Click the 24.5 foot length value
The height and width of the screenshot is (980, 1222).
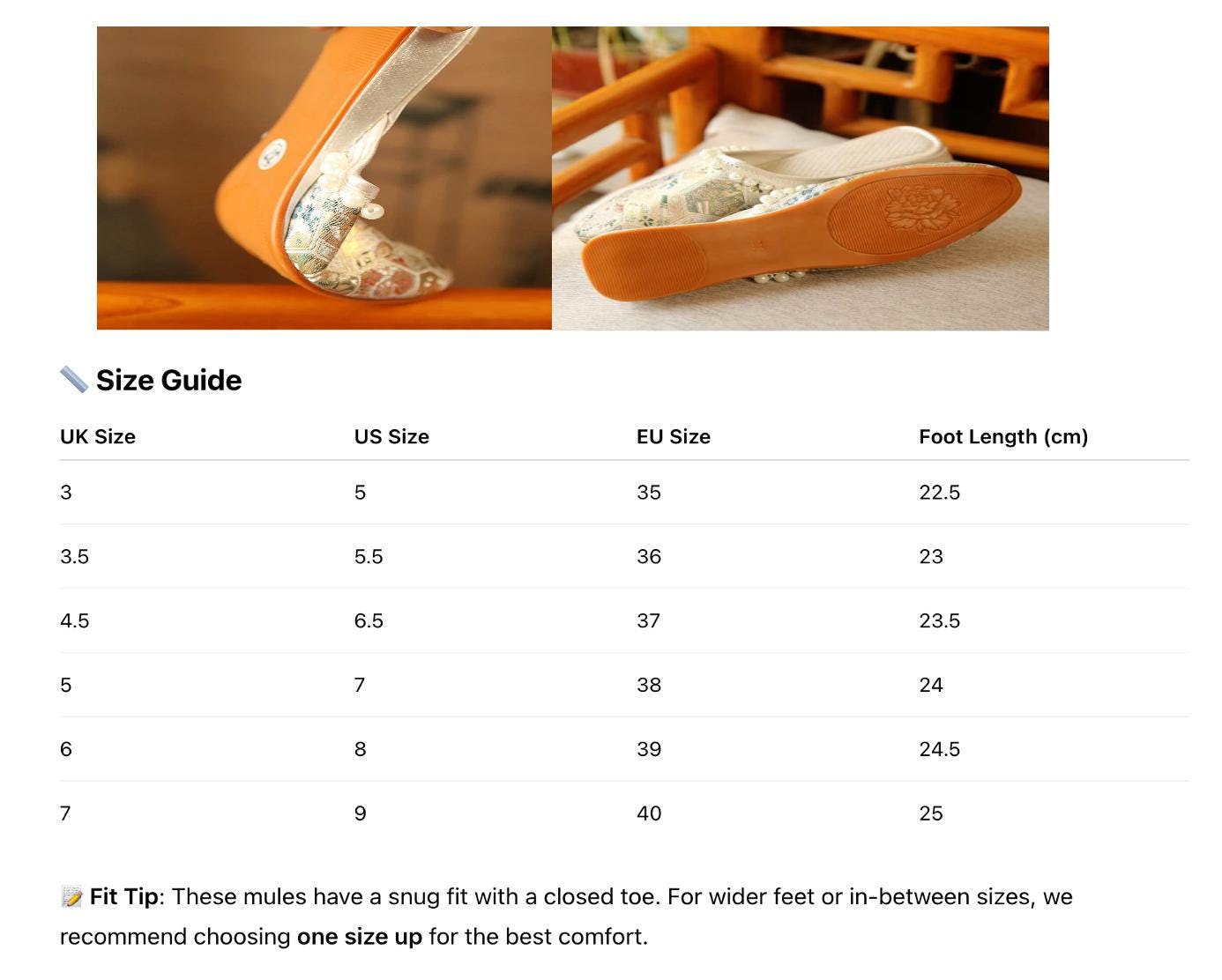(939, 750)
